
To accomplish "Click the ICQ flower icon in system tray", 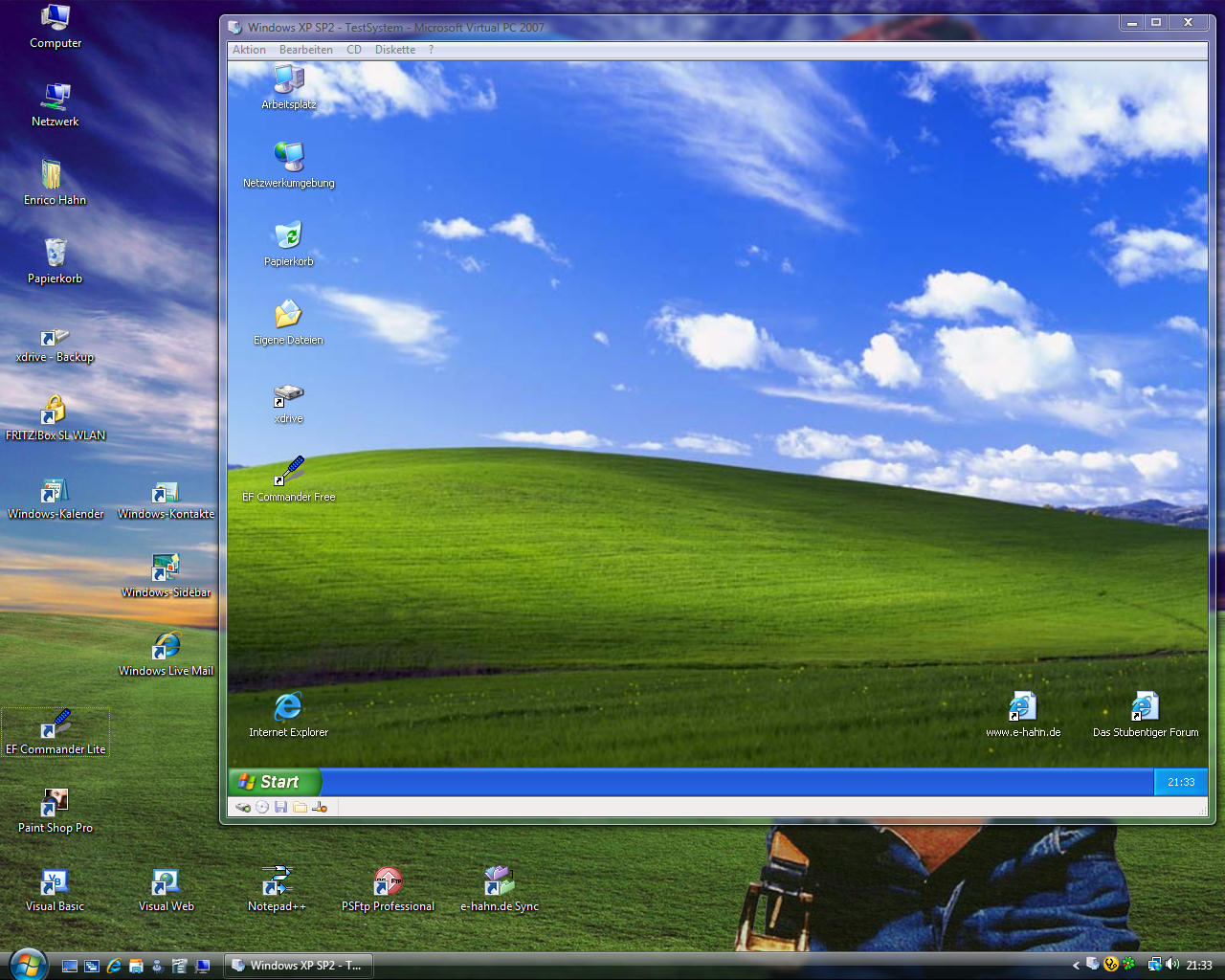I will point(1129,965).
